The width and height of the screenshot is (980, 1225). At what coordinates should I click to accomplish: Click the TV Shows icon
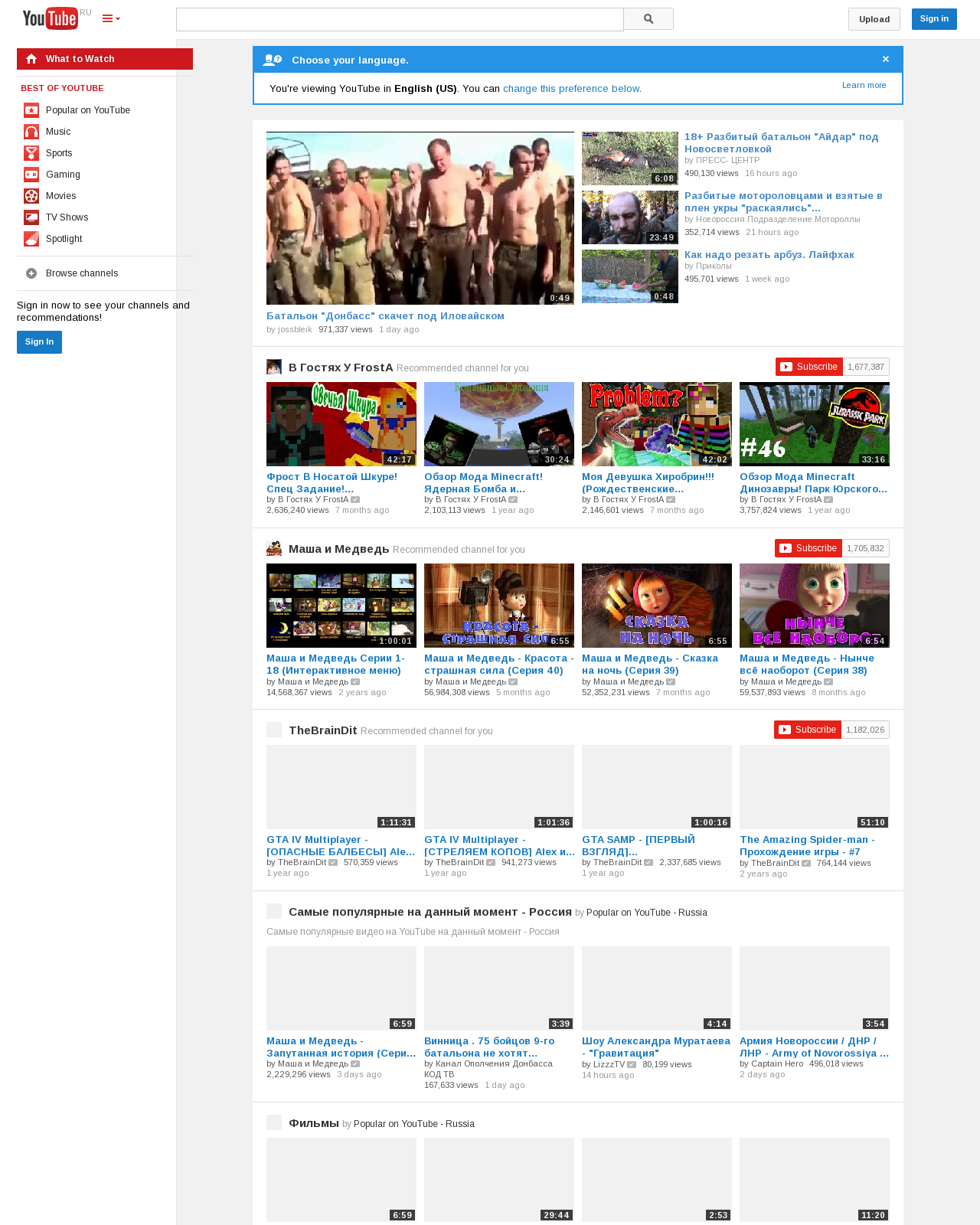31,217
